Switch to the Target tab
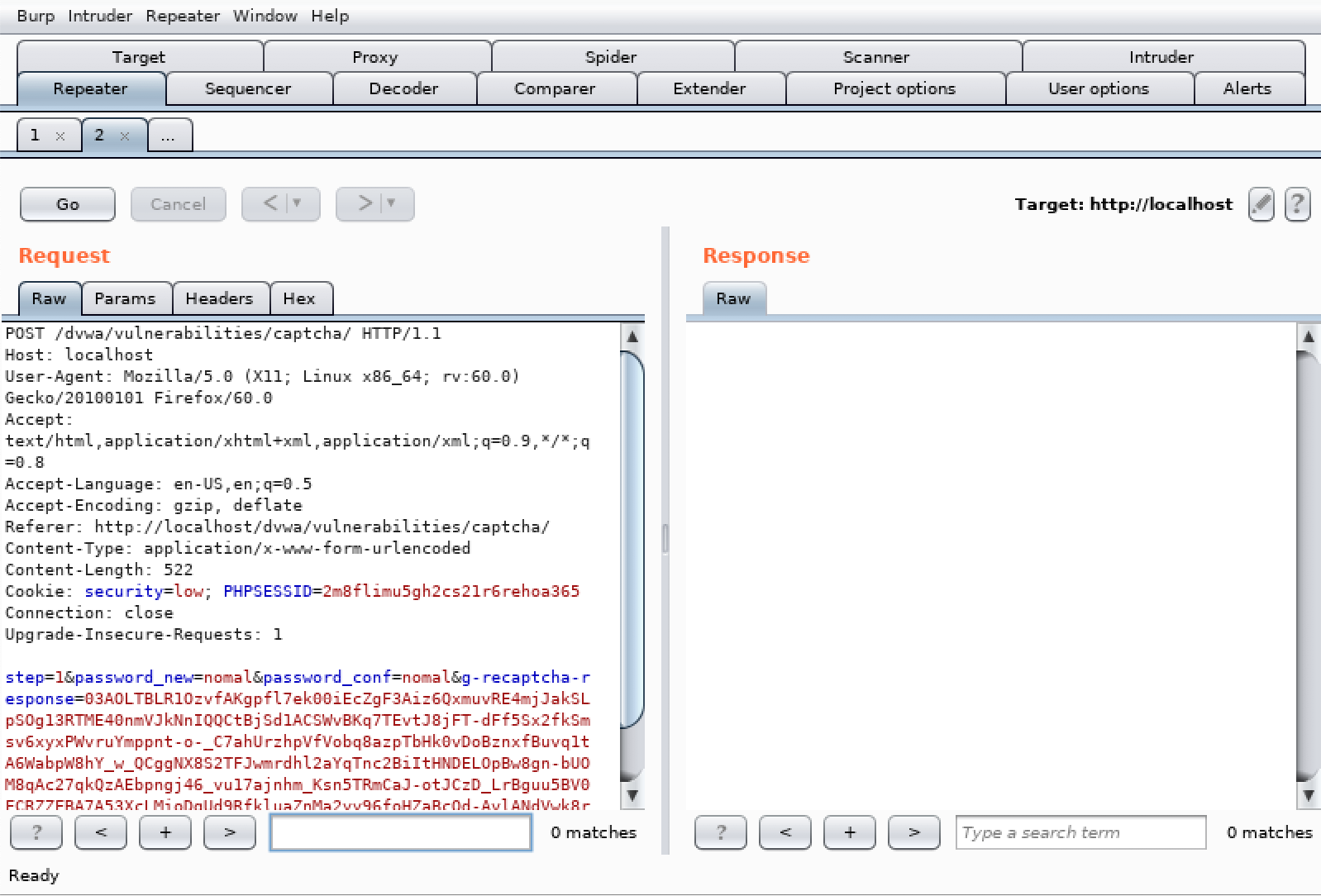Screen dimensions: 1321x896 [x=139, y=56]
